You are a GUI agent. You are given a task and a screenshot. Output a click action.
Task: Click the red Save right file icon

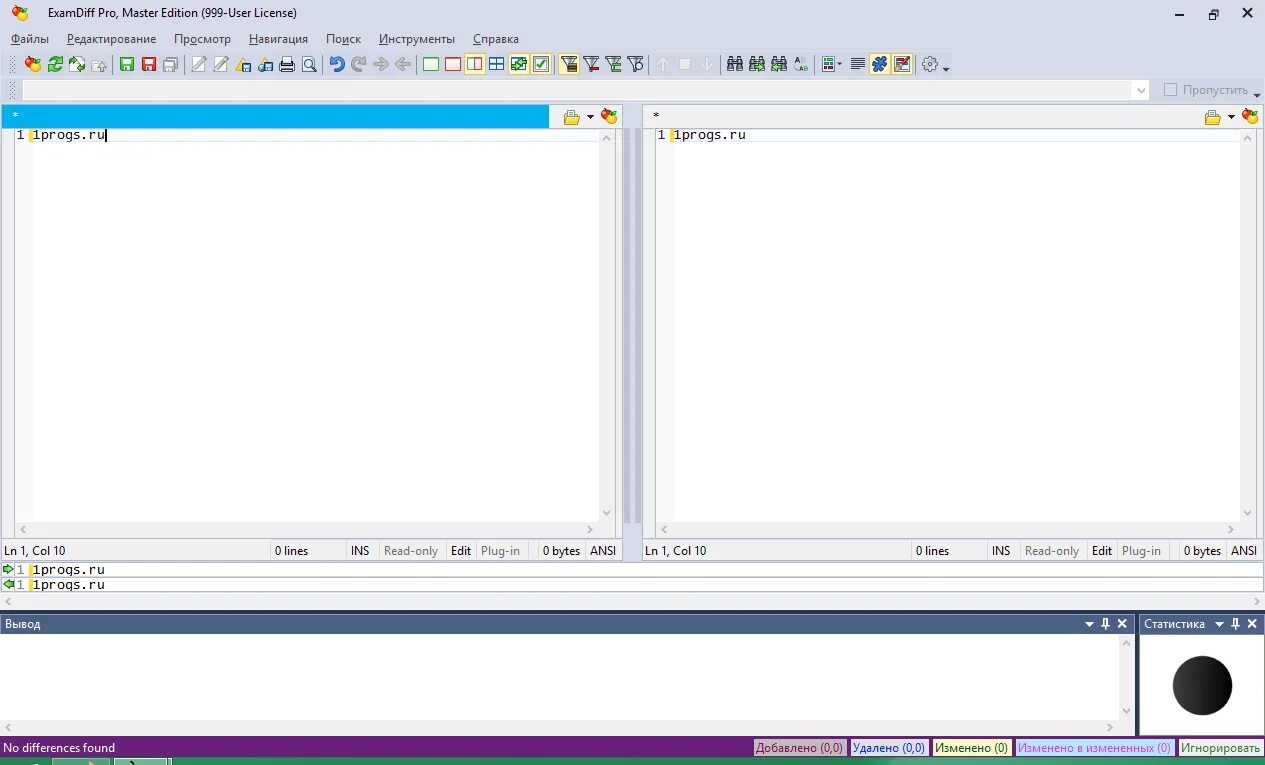tap(149, 65)
